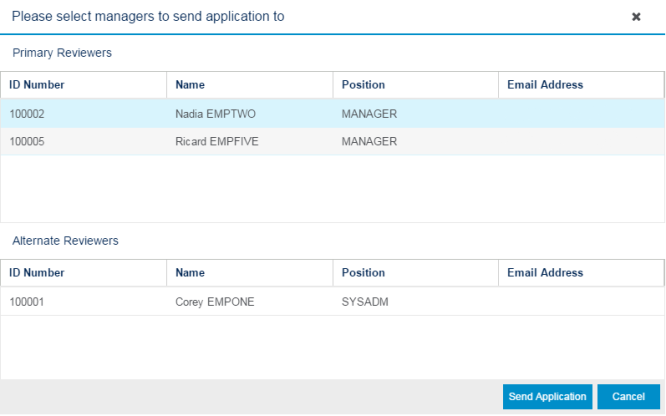Sort primary reviewers by ID Number

(84, 85)
